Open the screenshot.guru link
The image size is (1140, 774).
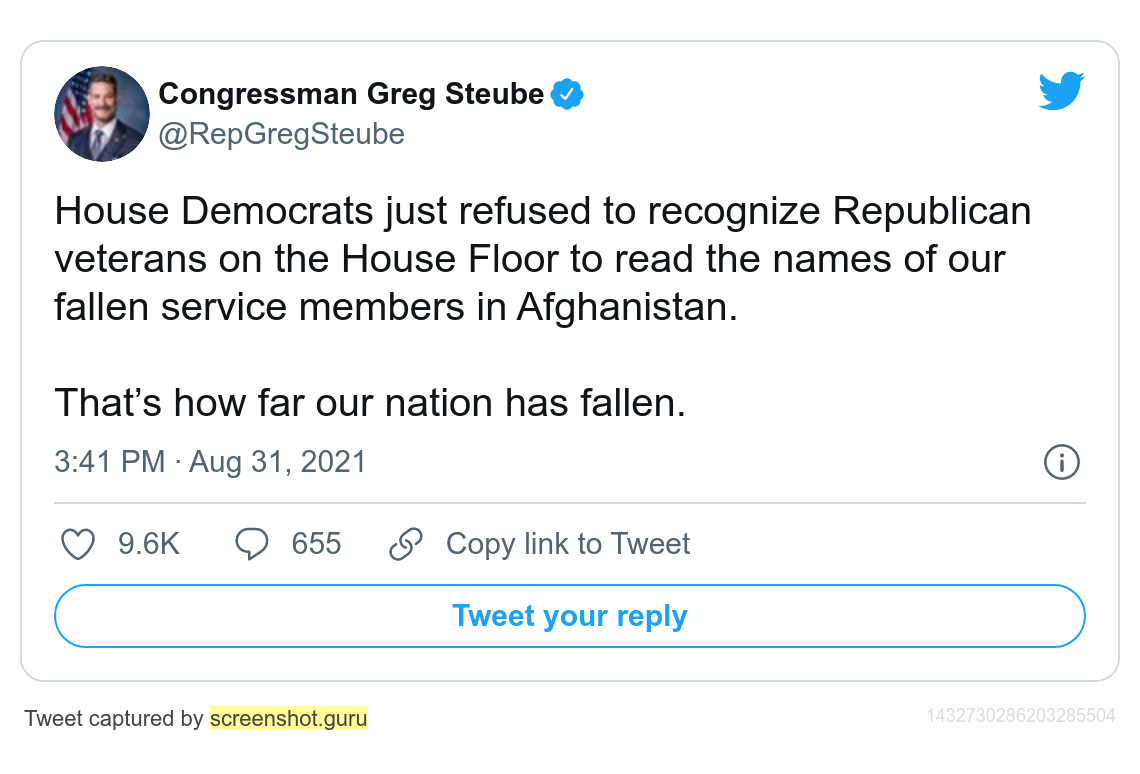289,719
